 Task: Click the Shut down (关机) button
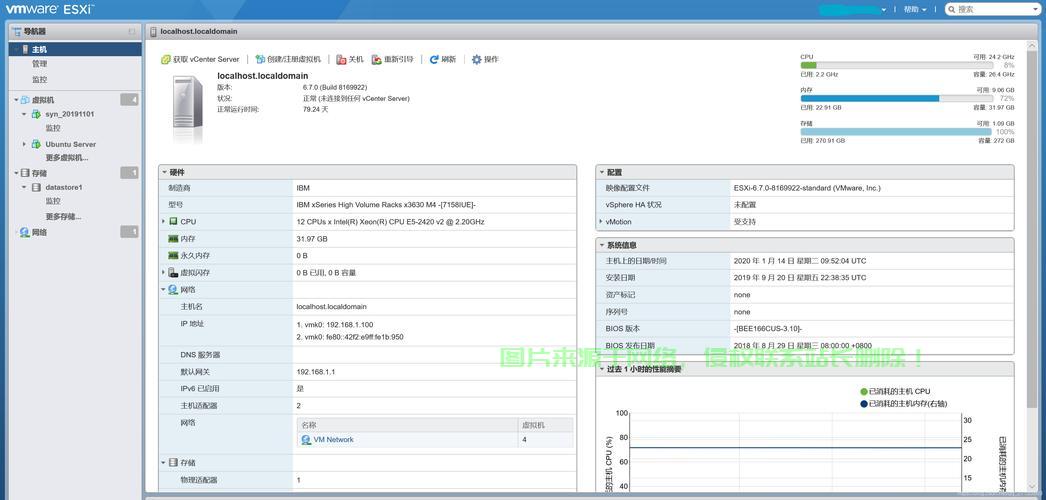350,59
